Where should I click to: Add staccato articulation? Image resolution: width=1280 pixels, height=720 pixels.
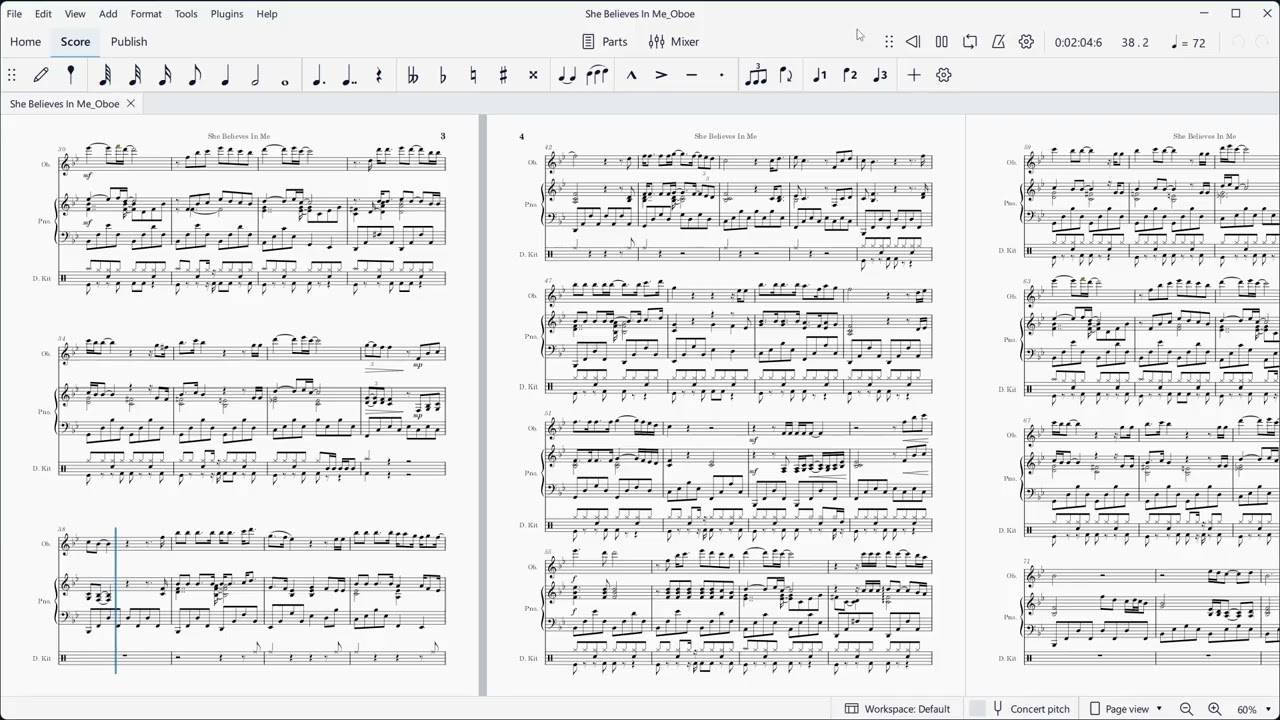[x=721, y=75]
